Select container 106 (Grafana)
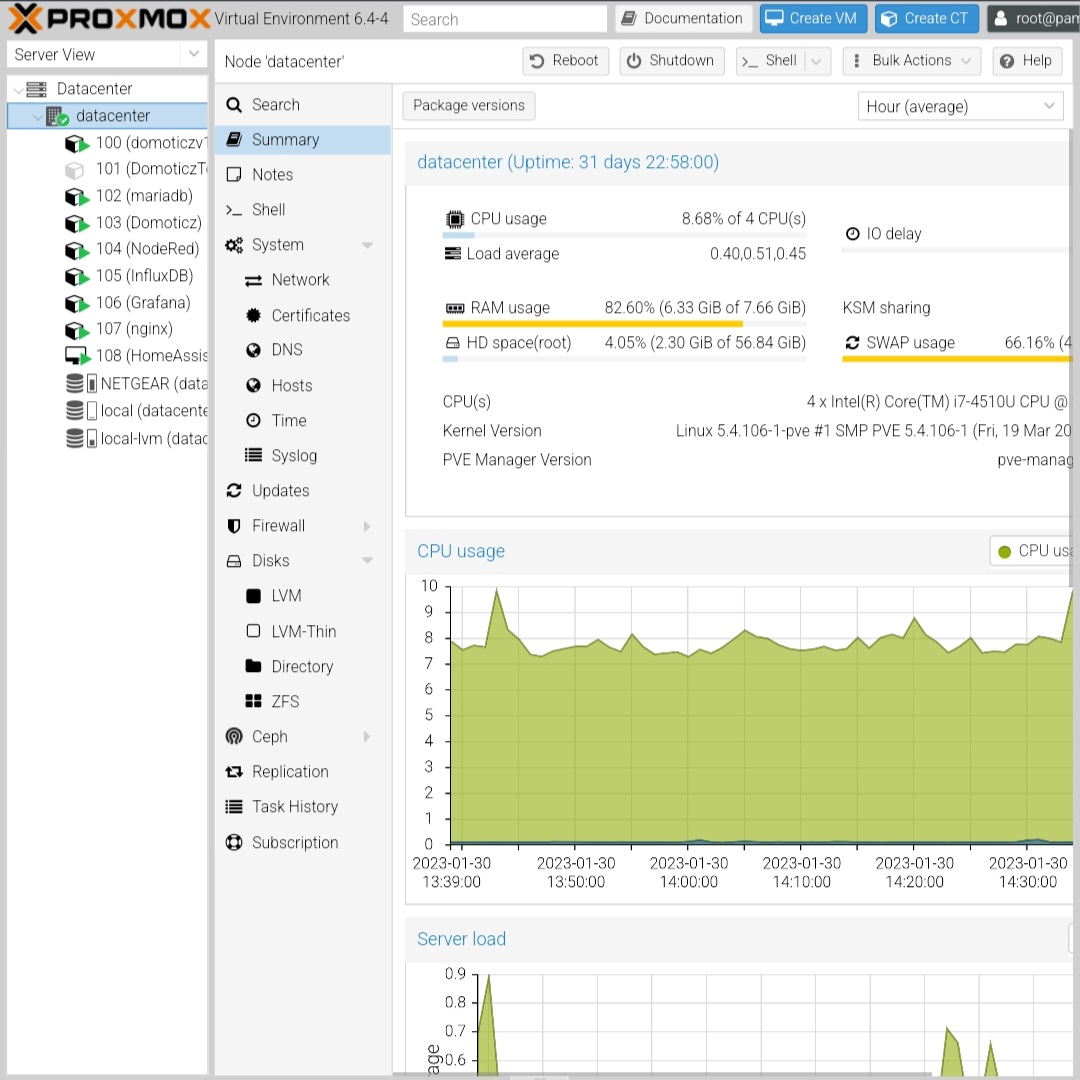Image resolution: width=1080 pixels, height=1080 pixels. click(127, 302)
